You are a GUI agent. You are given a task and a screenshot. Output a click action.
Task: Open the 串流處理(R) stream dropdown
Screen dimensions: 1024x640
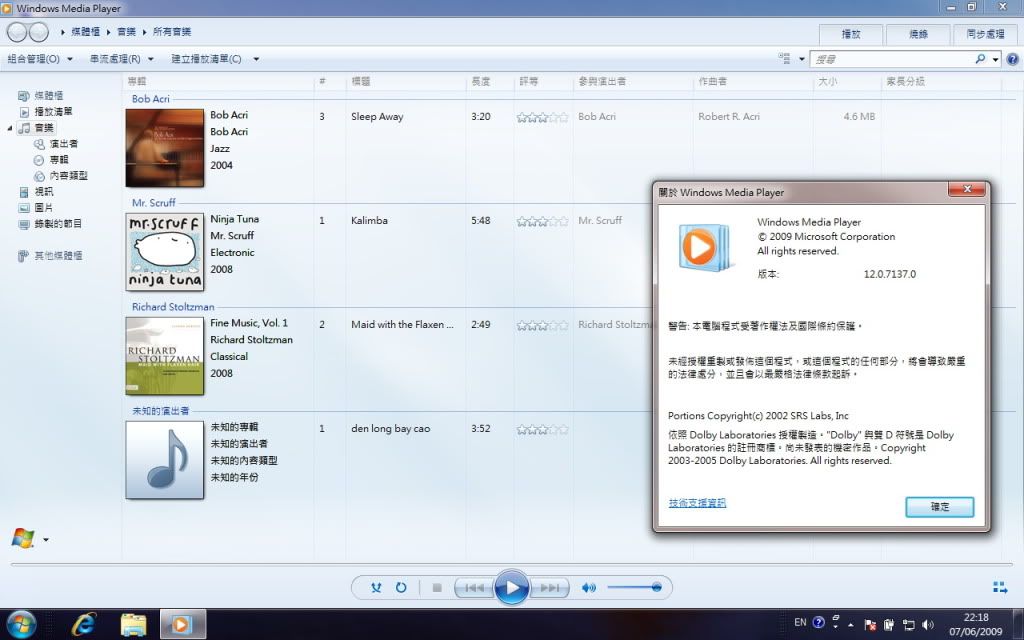[x=121, y=59]
